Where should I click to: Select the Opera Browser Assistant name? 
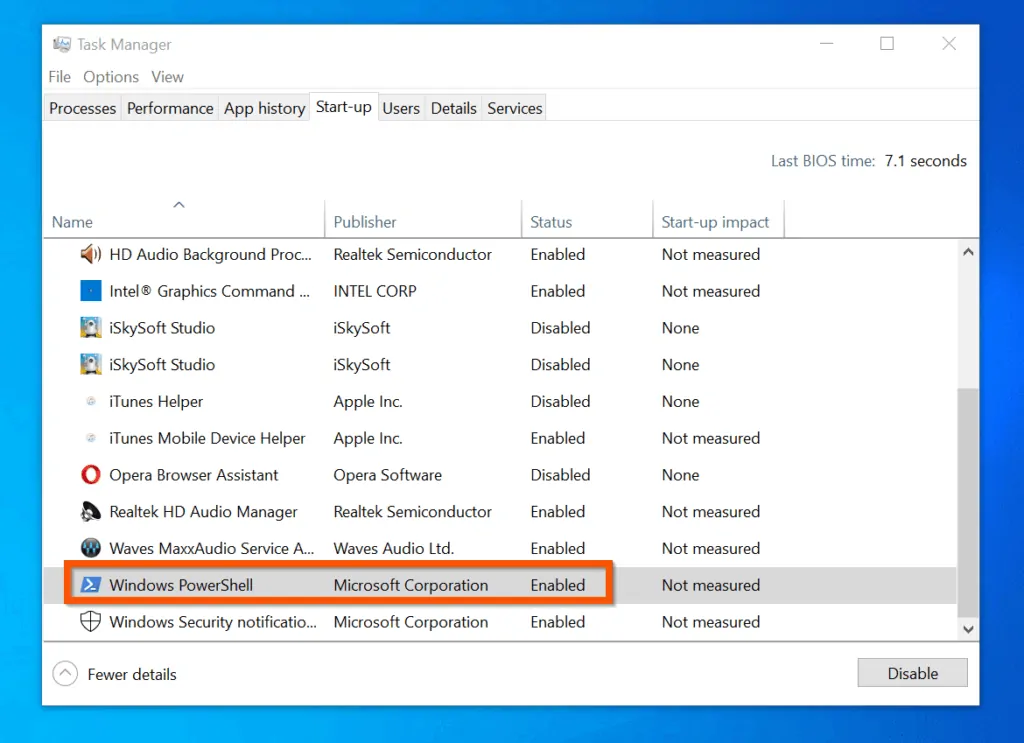pyautogui.click(x=193, y=475)
